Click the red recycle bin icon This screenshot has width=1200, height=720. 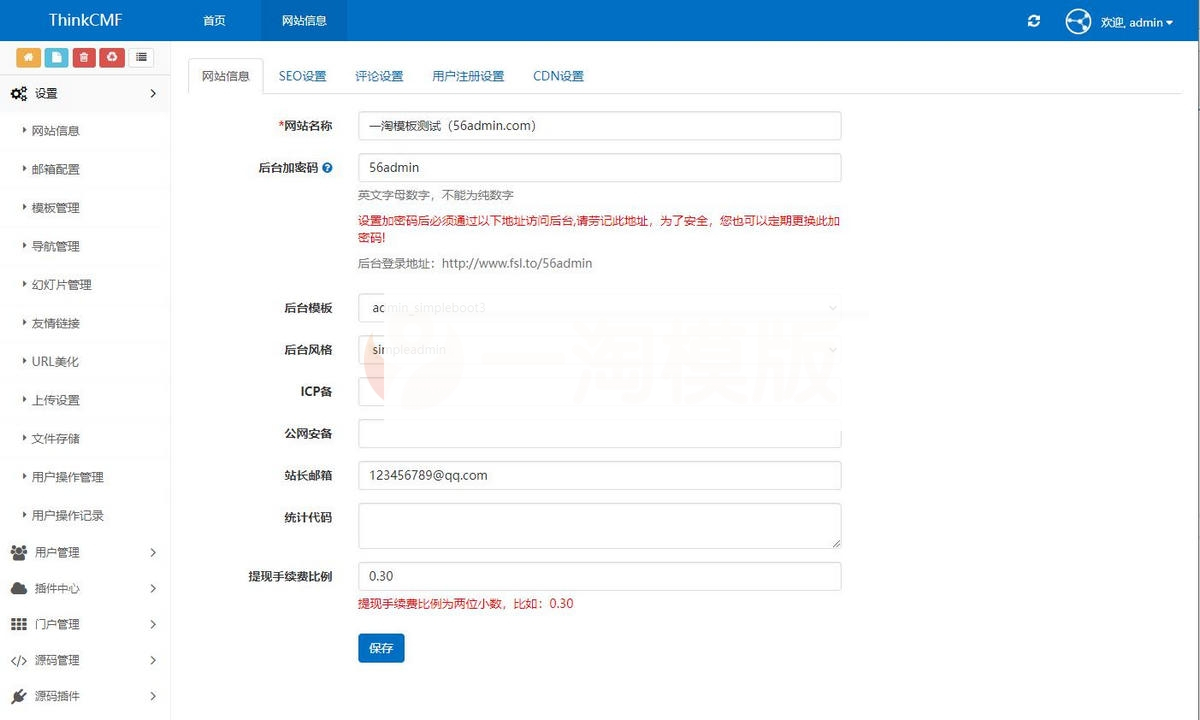[x=112, y=58]
